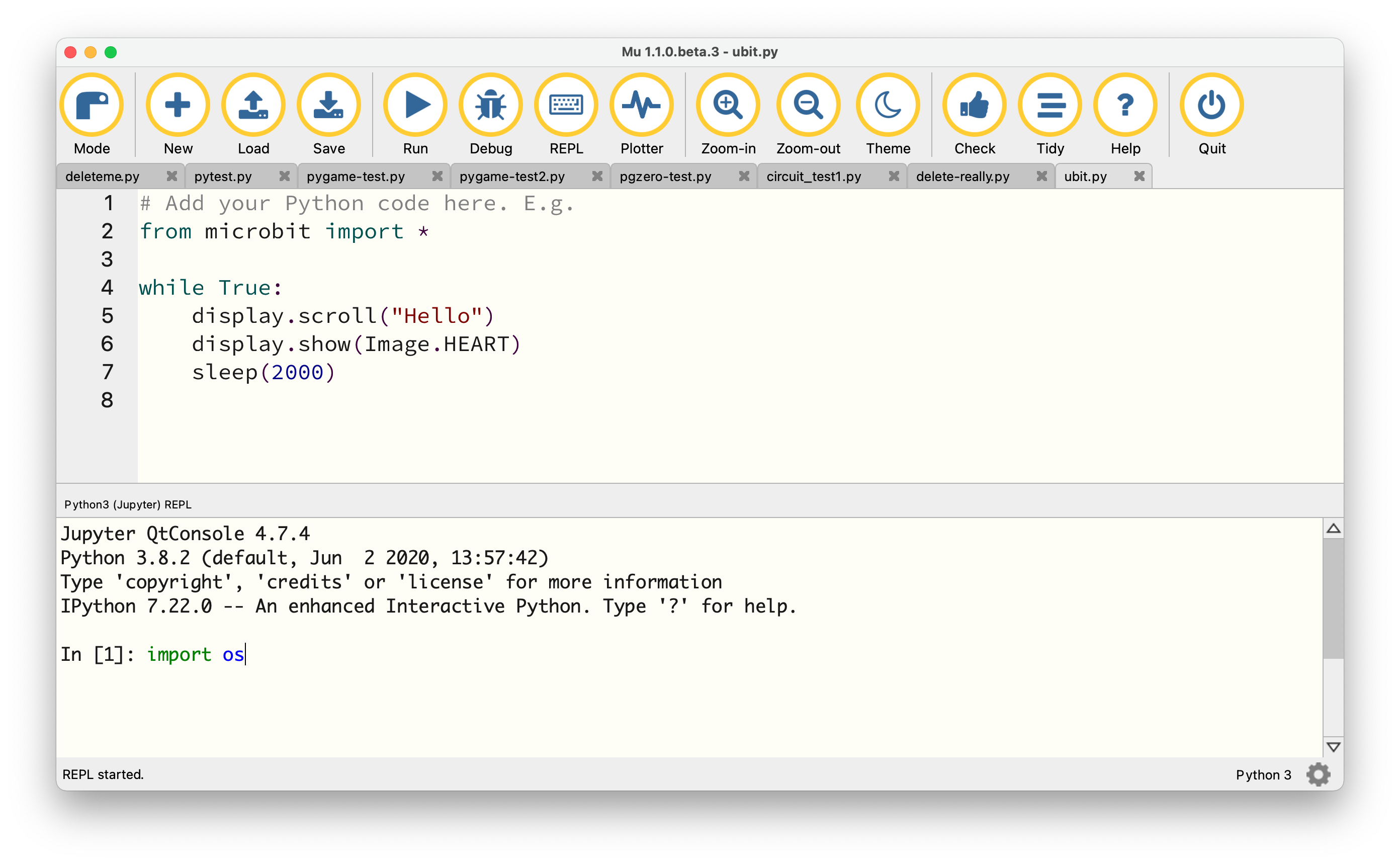This screenshot has height=865, width=1400.
Task: Load an existing script
Action: tap(253, 105)
